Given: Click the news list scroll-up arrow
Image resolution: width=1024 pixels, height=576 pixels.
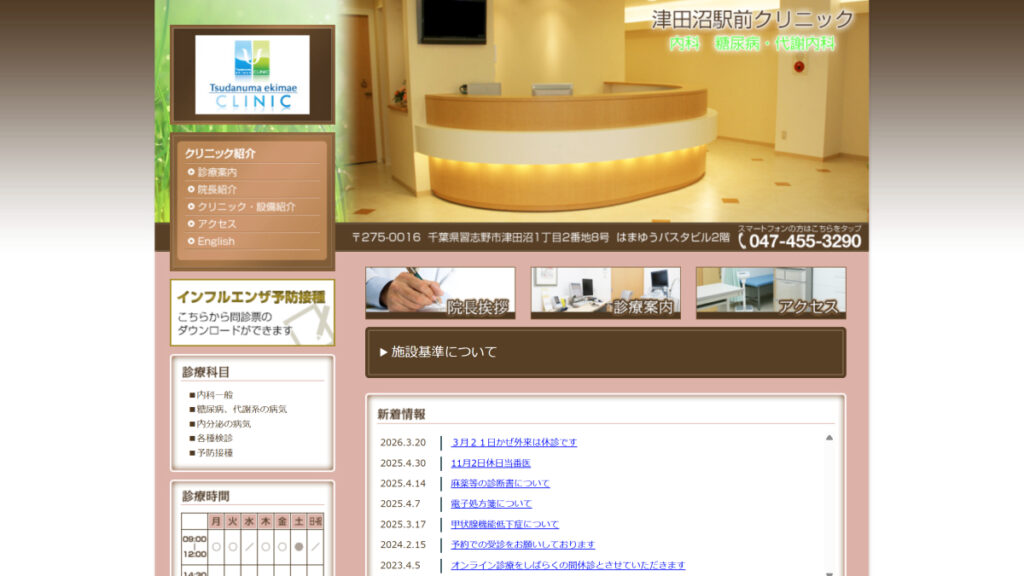Looking at the screenshot, I should tap(829, 438).
